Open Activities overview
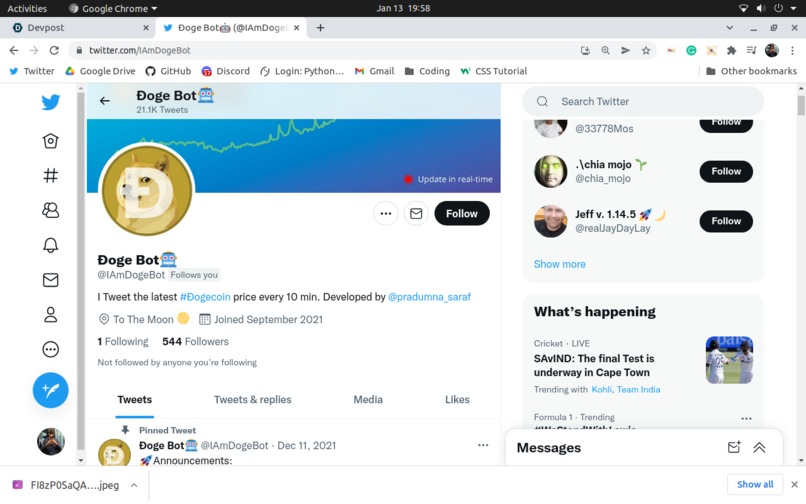This screenshot has width=806, height=504. 27,8
